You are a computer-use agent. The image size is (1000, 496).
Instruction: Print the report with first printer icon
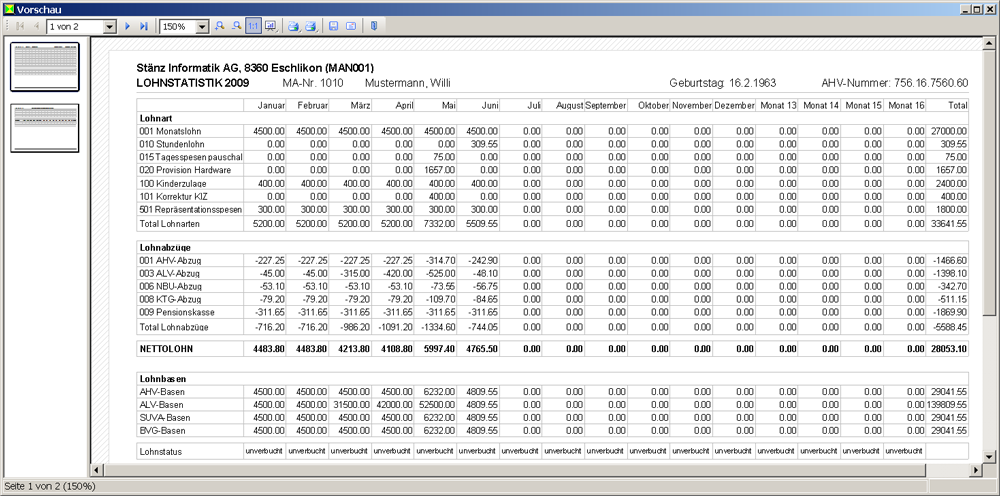tap(294, 26)
